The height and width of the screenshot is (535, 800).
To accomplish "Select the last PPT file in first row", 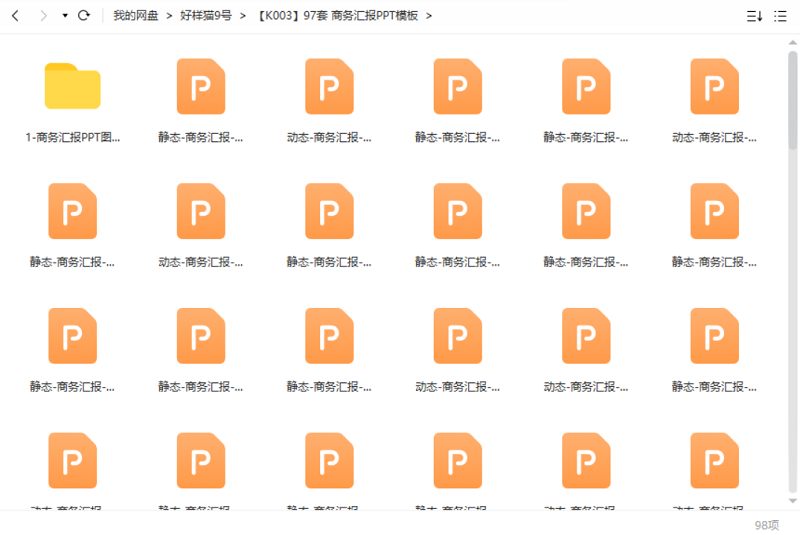I will point(714,86).
